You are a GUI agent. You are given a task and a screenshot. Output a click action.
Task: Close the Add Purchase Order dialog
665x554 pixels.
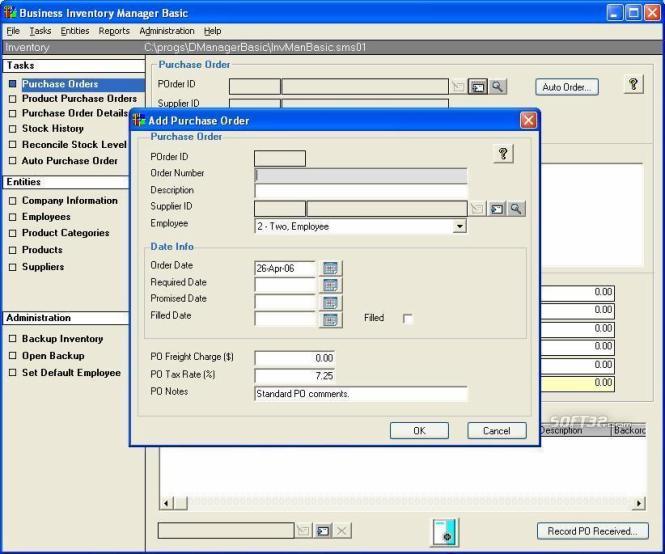(x=528, y=120)
